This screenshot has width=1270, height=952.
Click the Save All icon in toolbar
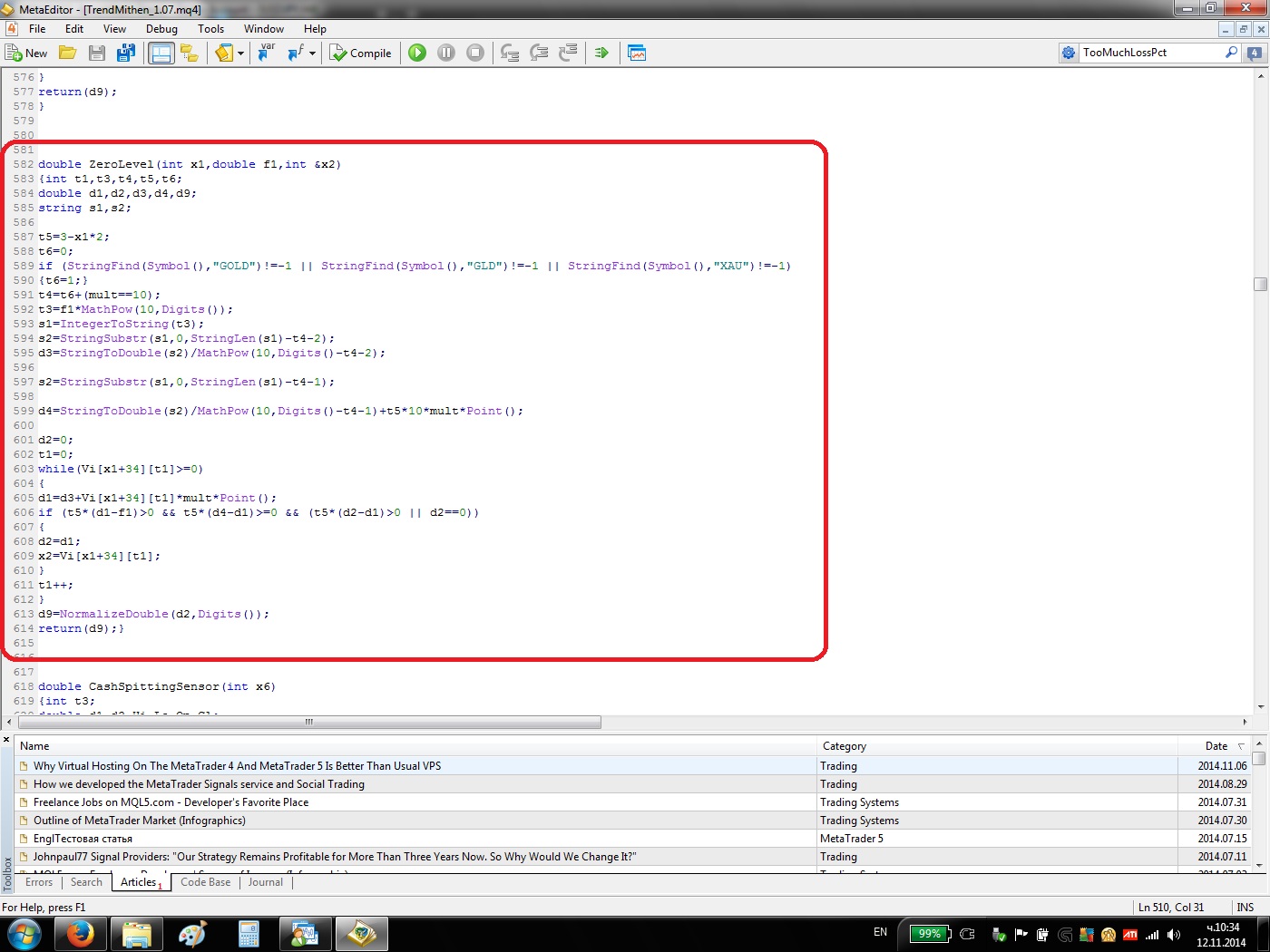point(126,53)
